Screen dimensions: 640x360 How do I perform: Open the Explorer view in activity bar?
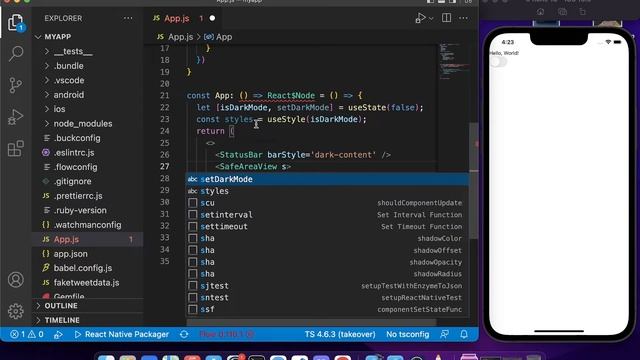tap(16, 22)
